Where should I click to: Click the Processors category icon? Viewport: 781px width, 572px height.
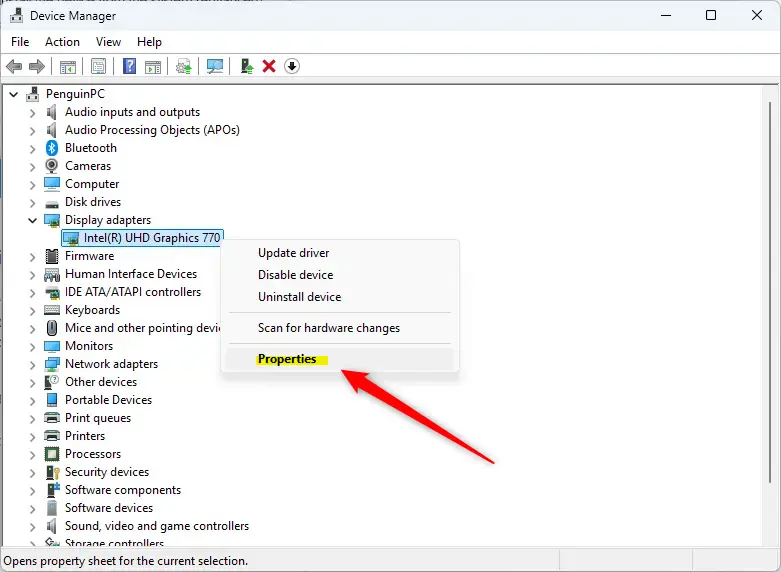tap(52, 454)
